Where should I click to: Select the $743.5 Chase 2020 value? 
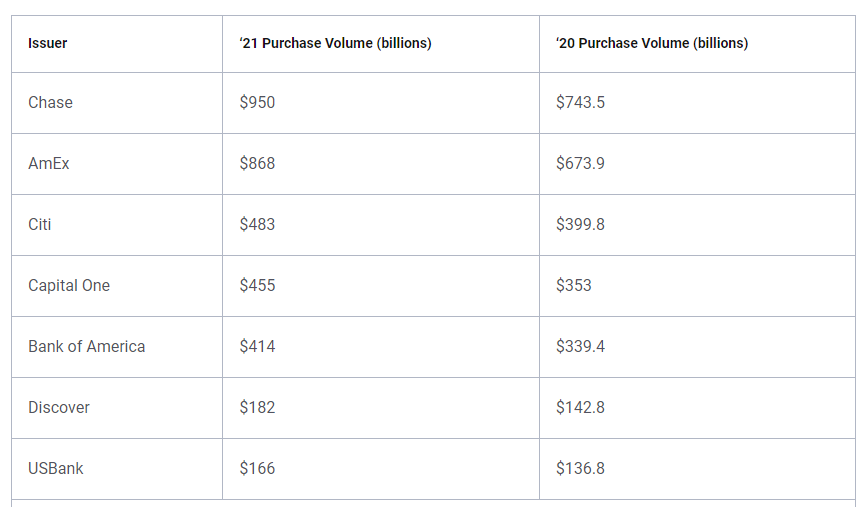tap(581, 102)
